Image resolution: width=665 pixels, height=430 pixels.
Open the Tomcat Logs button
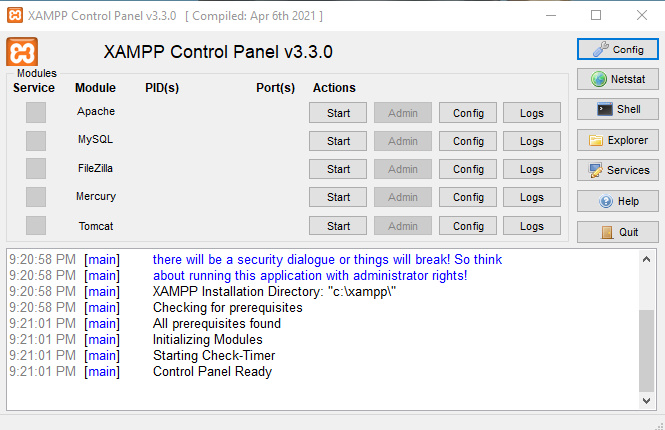click(x=531, y=226)
